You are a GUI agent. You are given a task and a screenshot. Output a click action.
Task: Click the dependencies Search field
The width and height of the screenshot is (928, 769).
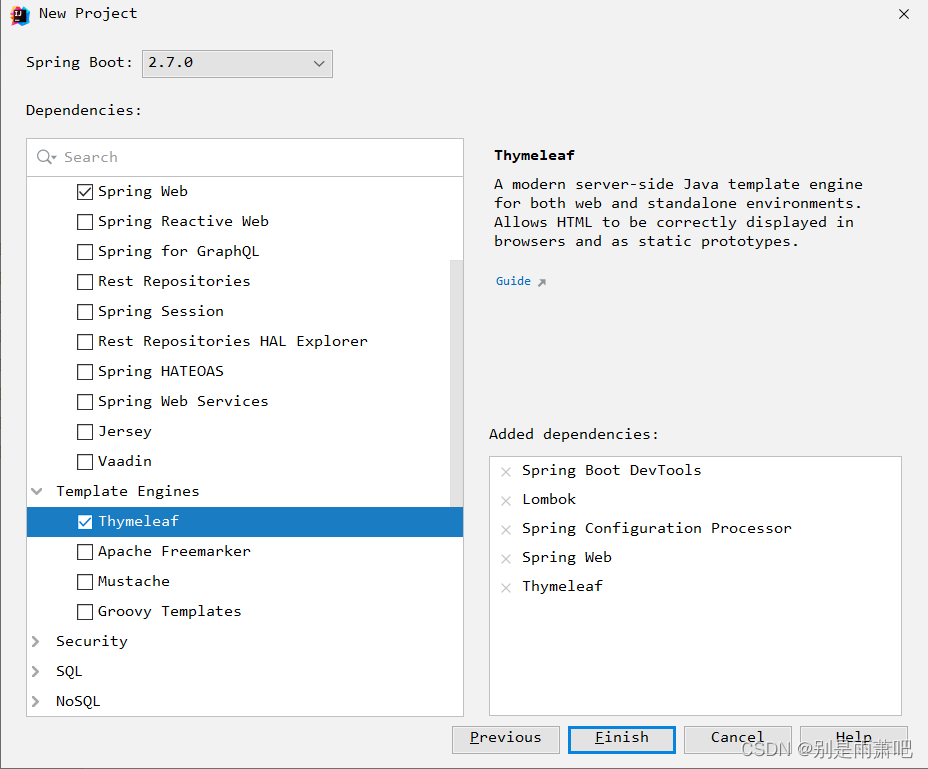tap(245, 157)
